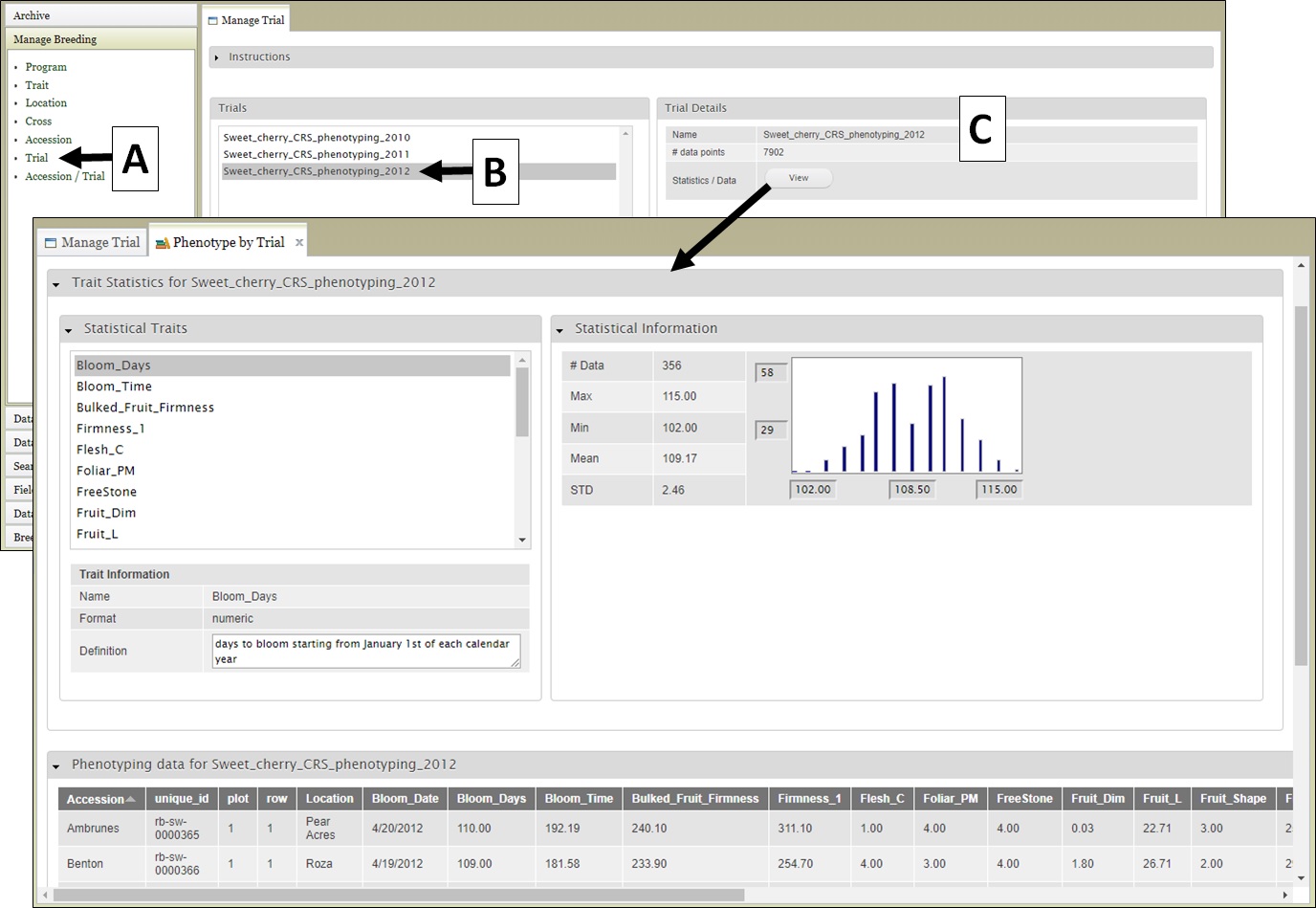The width and height of the screenshot is (1316, 908).
Task: Select the Sweet_cherry_CRS_phenotyping_2010 trial
Action: pos(317,138)
